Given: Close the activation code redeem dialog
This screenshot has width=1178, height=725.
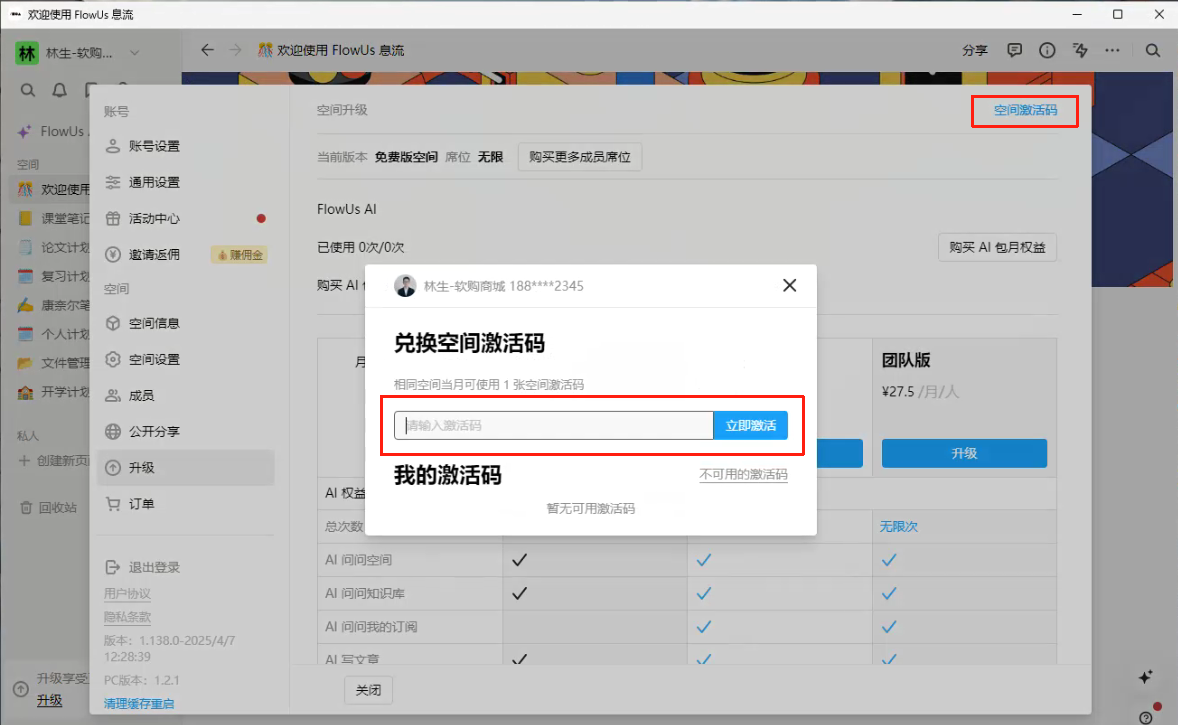Looking at the screenshot, I should [x=789, y=285].
